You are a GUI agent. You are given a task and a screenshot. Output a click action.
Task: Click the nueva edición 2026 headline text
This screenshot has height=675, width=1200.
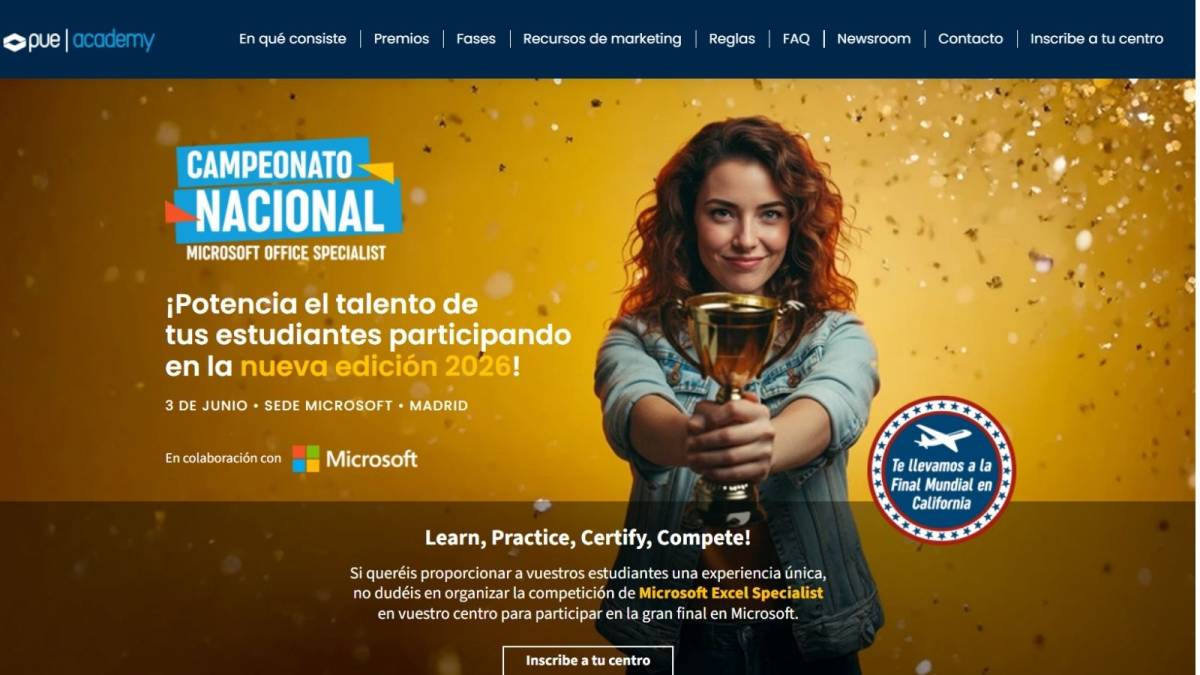coord(375,366)
